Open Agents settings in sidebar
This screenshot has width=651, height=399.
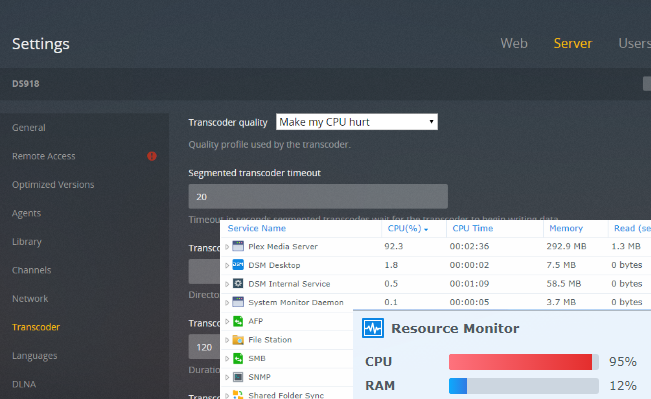coord(27,213)
